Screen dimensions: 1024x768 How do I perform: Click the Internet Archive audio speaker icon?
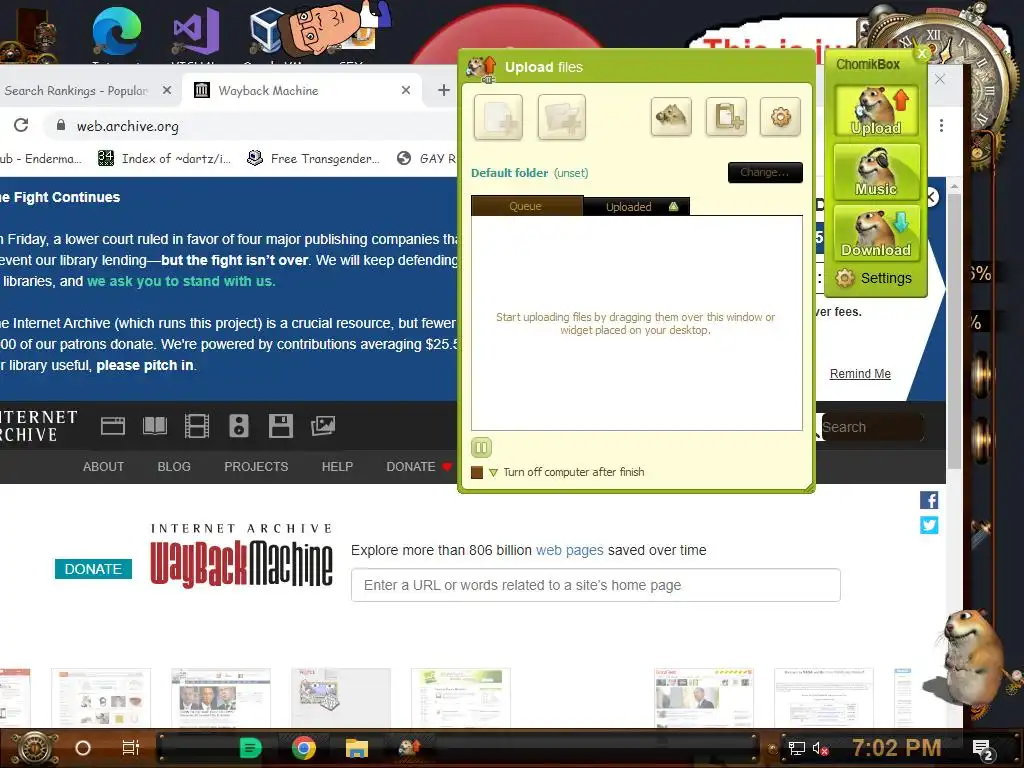point(238,426)
